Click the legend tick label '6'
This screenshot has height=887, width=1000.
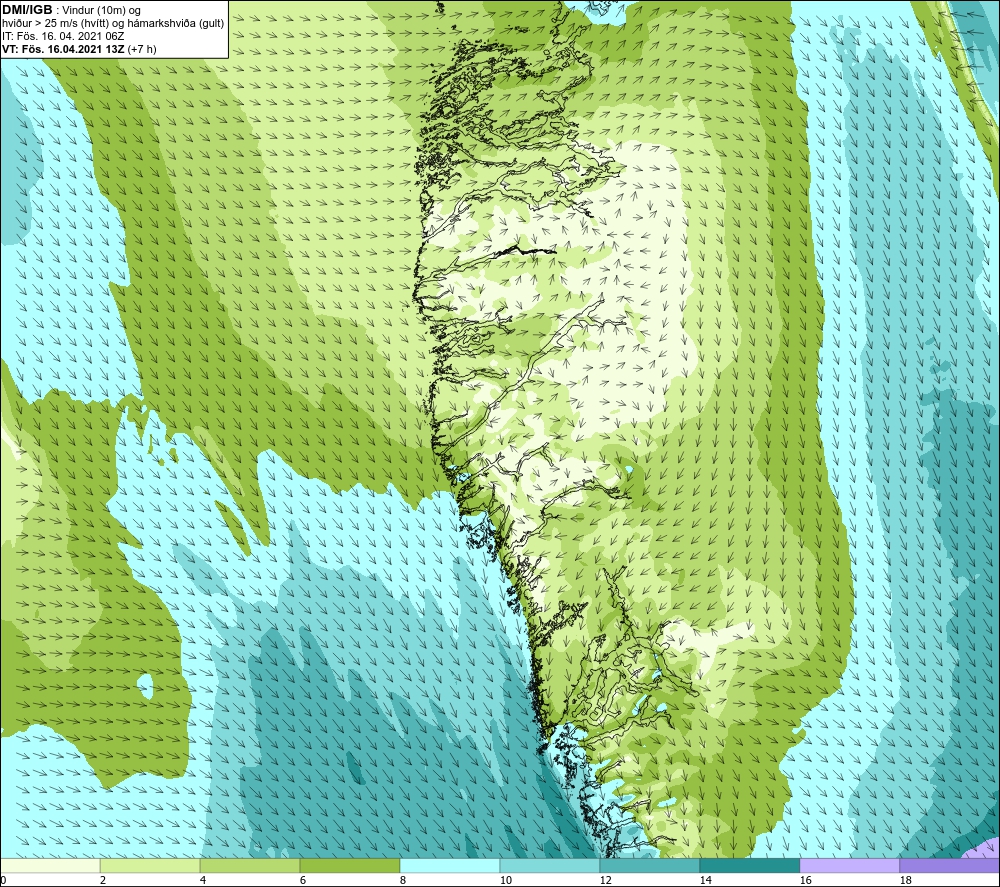point(303,880)
